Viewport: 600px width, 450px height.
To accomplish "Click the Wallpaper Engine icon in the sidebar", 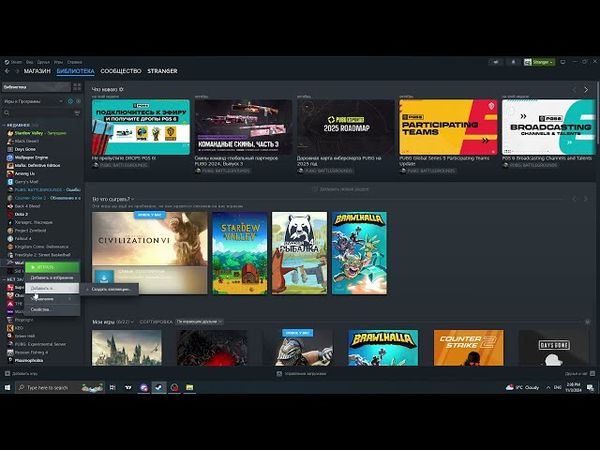I will 10,157.
